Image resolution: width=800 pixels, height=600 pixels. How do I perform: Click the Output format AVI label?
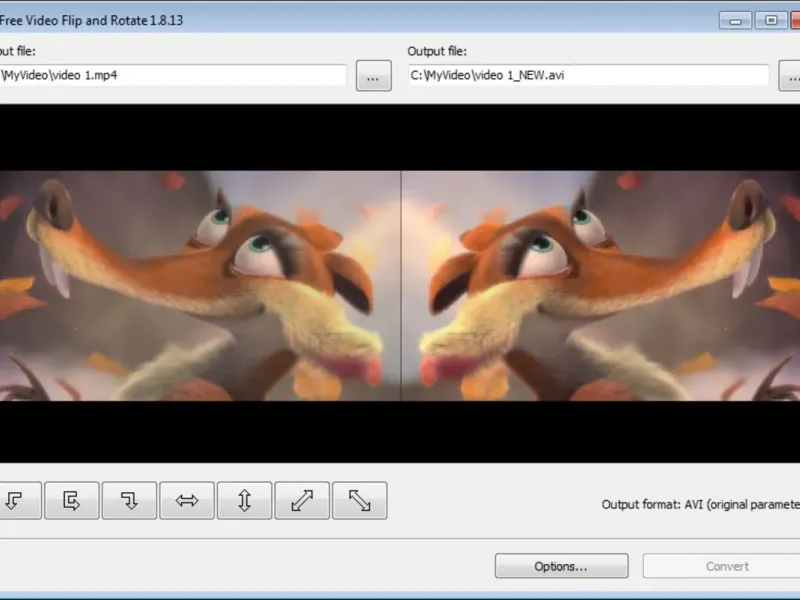point(701,505)
